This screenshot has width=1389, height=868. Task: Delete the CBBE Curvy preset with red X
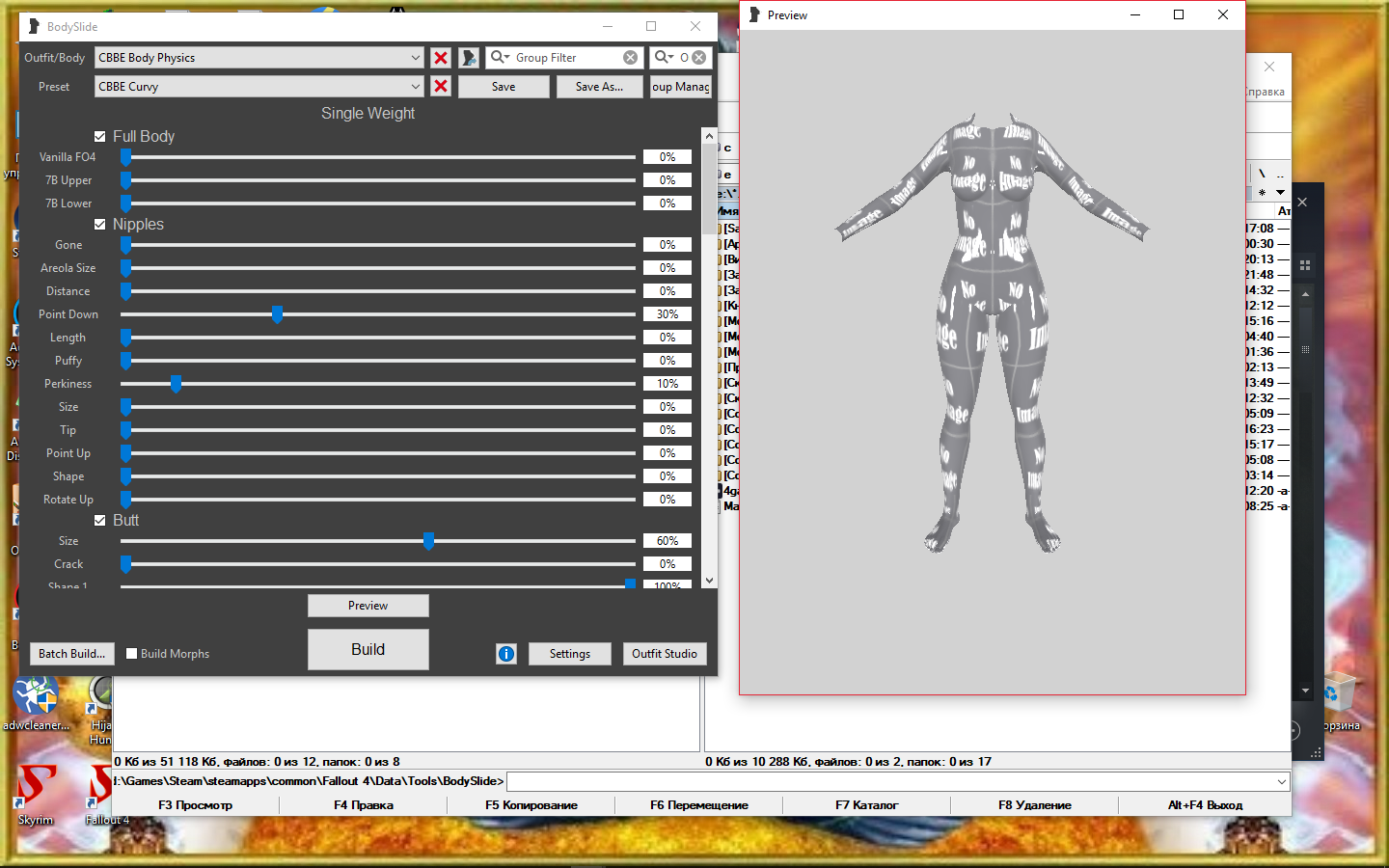coord(441,86)
